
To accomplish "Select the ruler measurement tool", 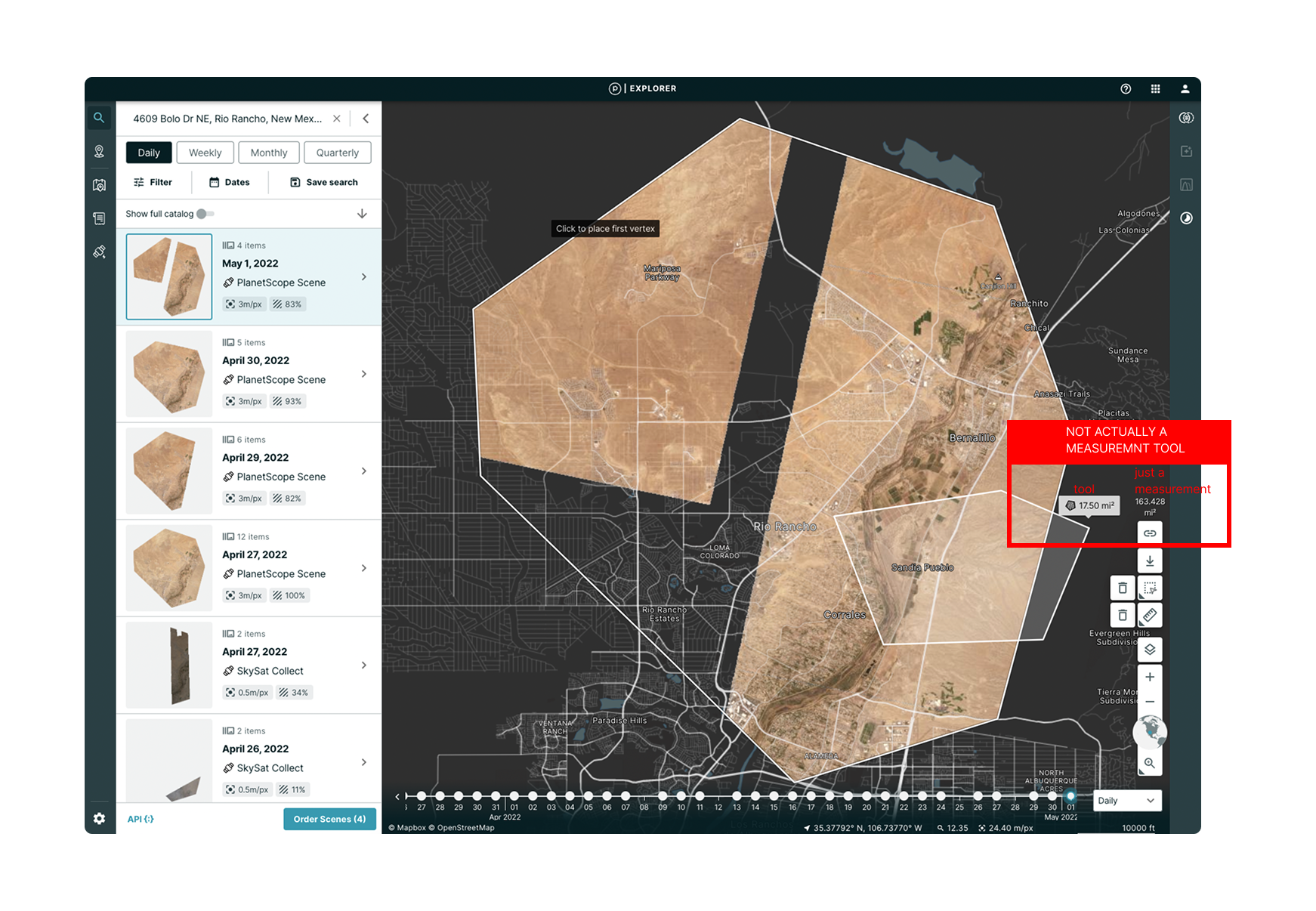I will coord(1150,615).
